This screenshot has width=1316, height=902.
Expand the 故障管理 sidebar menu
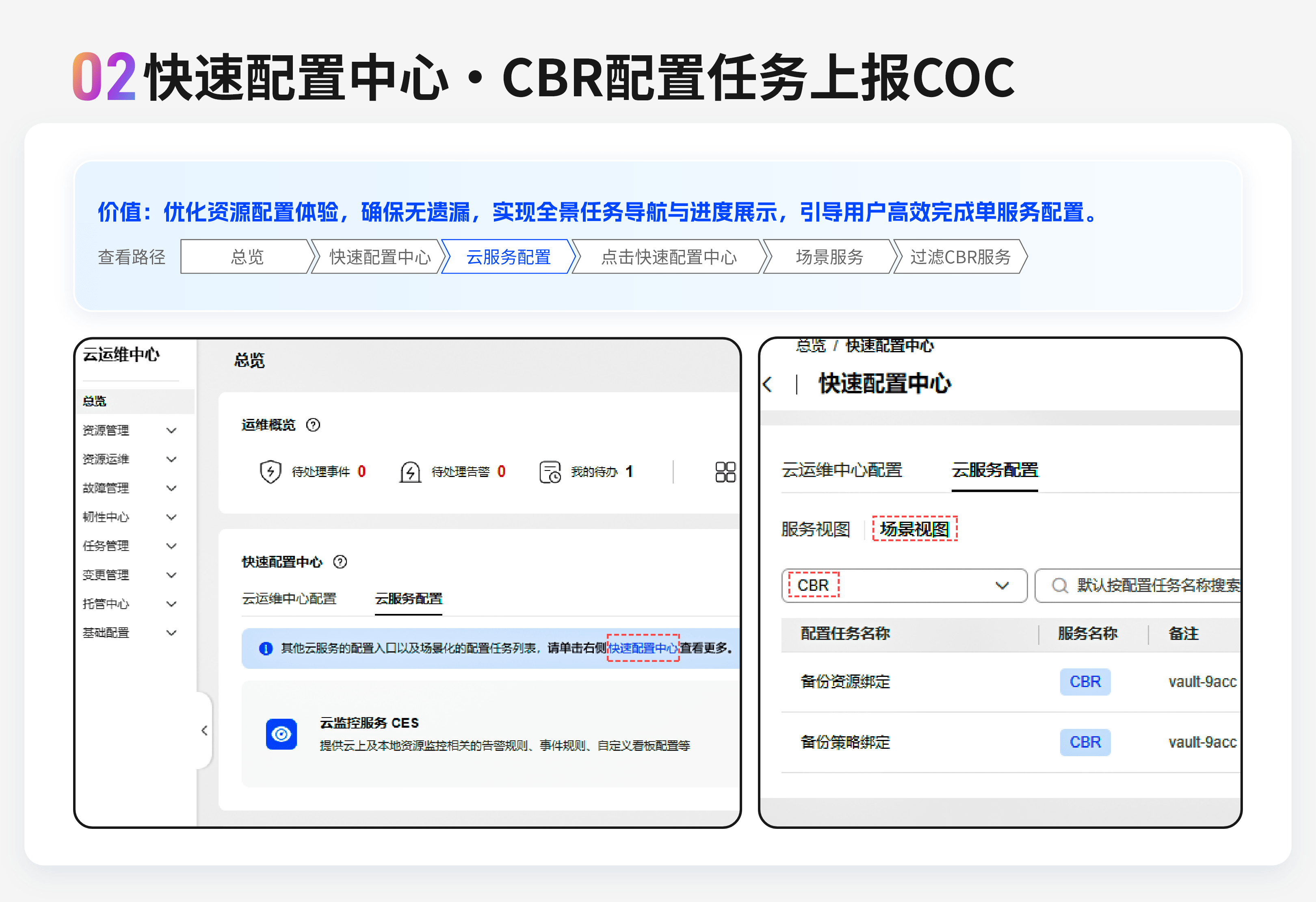[171, 488]
